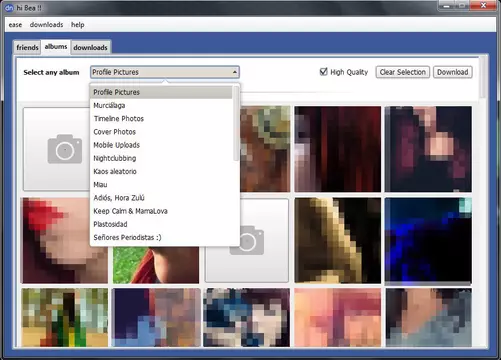
Task: Choose 'Mobile Uploads' from the album list
Action: point(161,145)
